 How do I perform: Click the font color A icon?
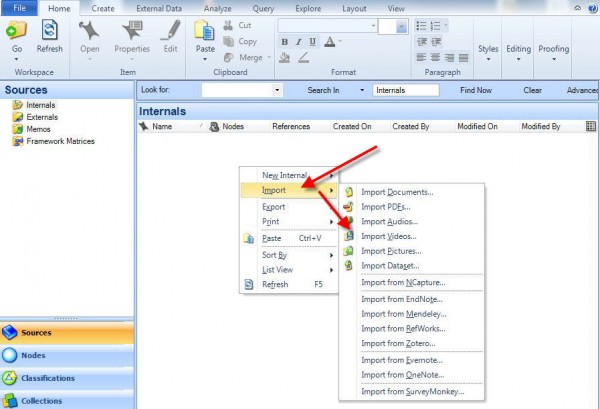coord(329,42)
